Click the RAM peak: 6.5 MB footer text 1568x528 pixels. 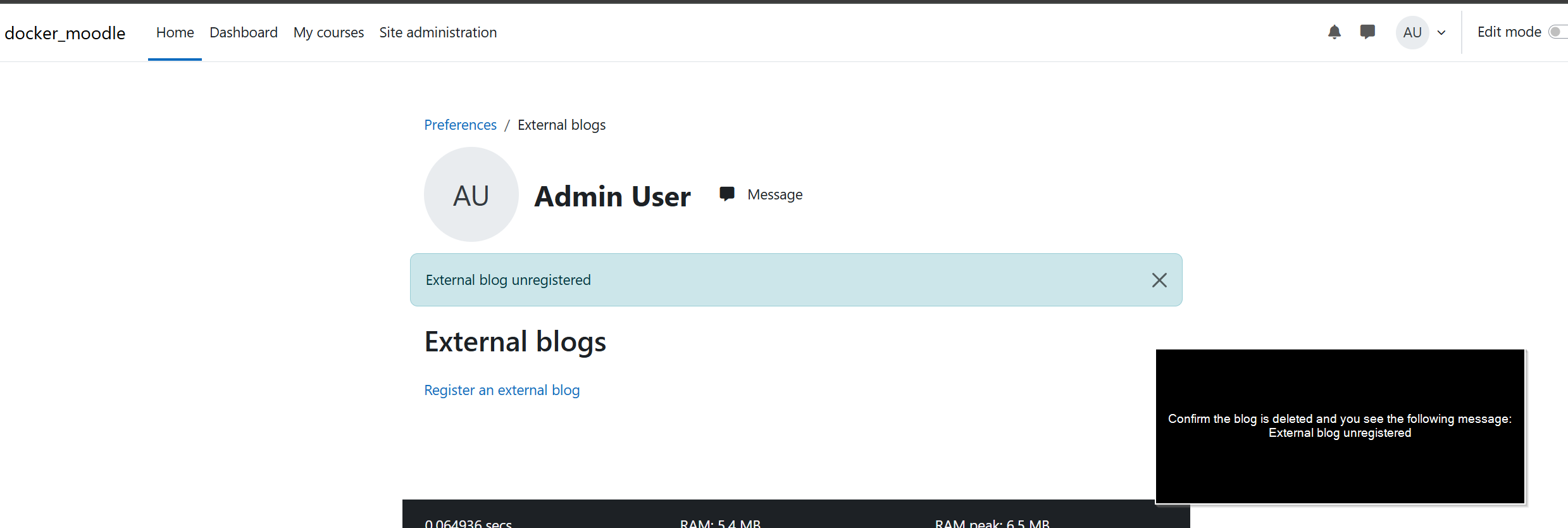click(x=992, y=523)
